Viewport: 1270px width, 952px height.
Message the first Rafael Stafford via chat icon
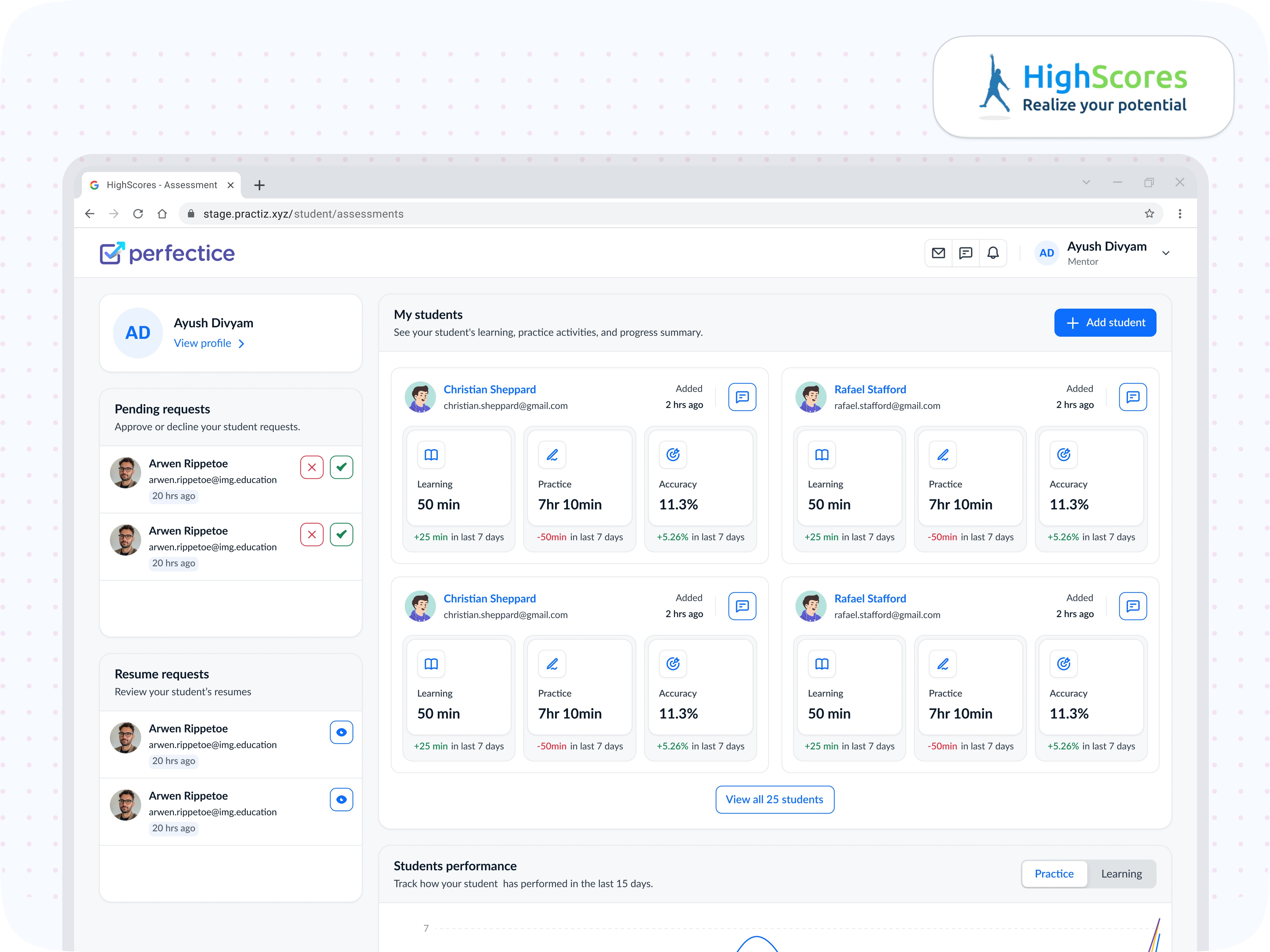click(x=1132, y=397)
